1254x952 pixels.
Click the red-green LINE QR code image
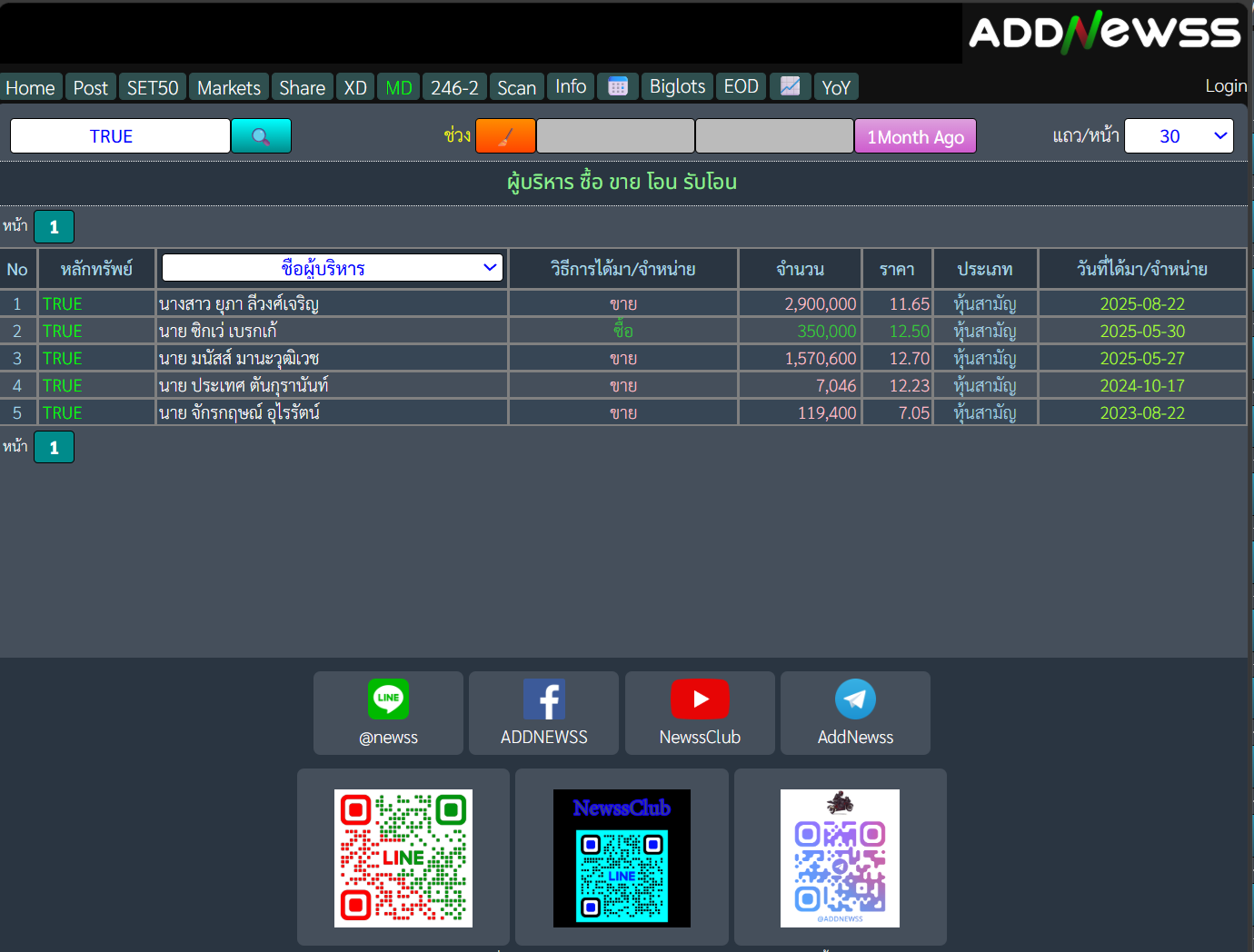(x=403, y=858)
